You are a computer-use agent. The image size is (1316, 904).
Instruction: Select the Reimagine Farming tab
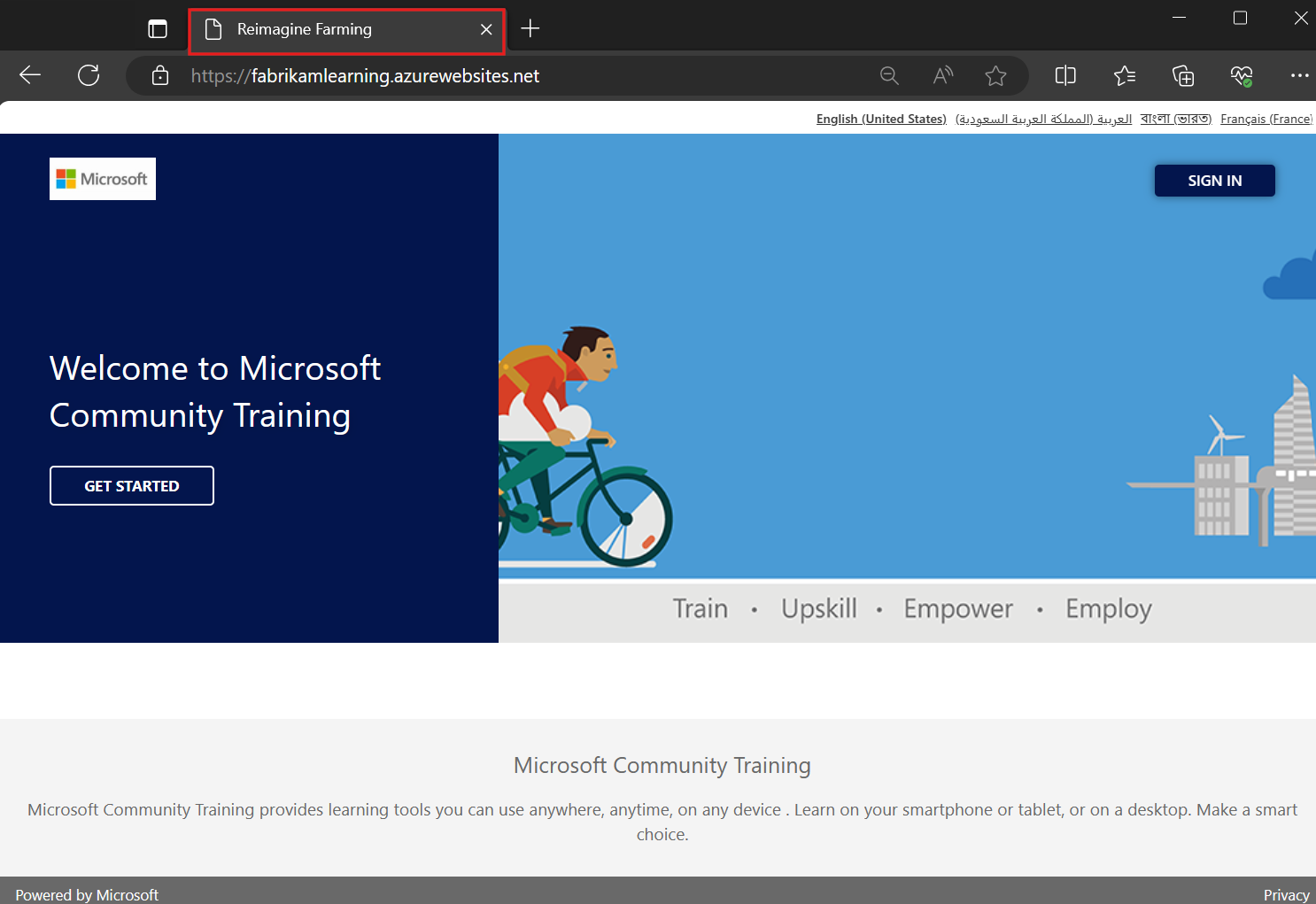click(x=346, y=30)
